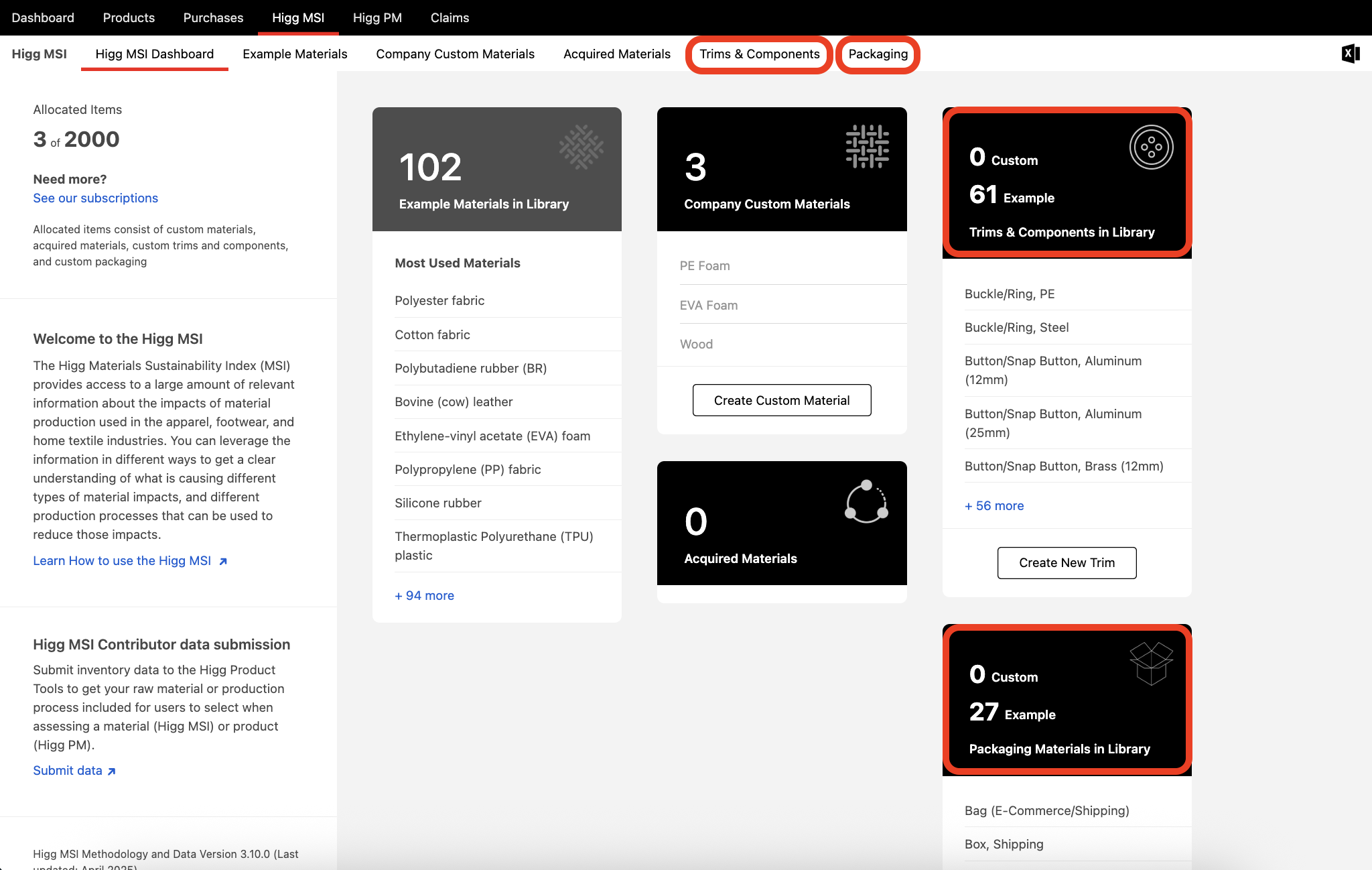Click the button icon on Trims & Components card
Viewport: 1372px width, 870px height.
[x=1151, y=147]
